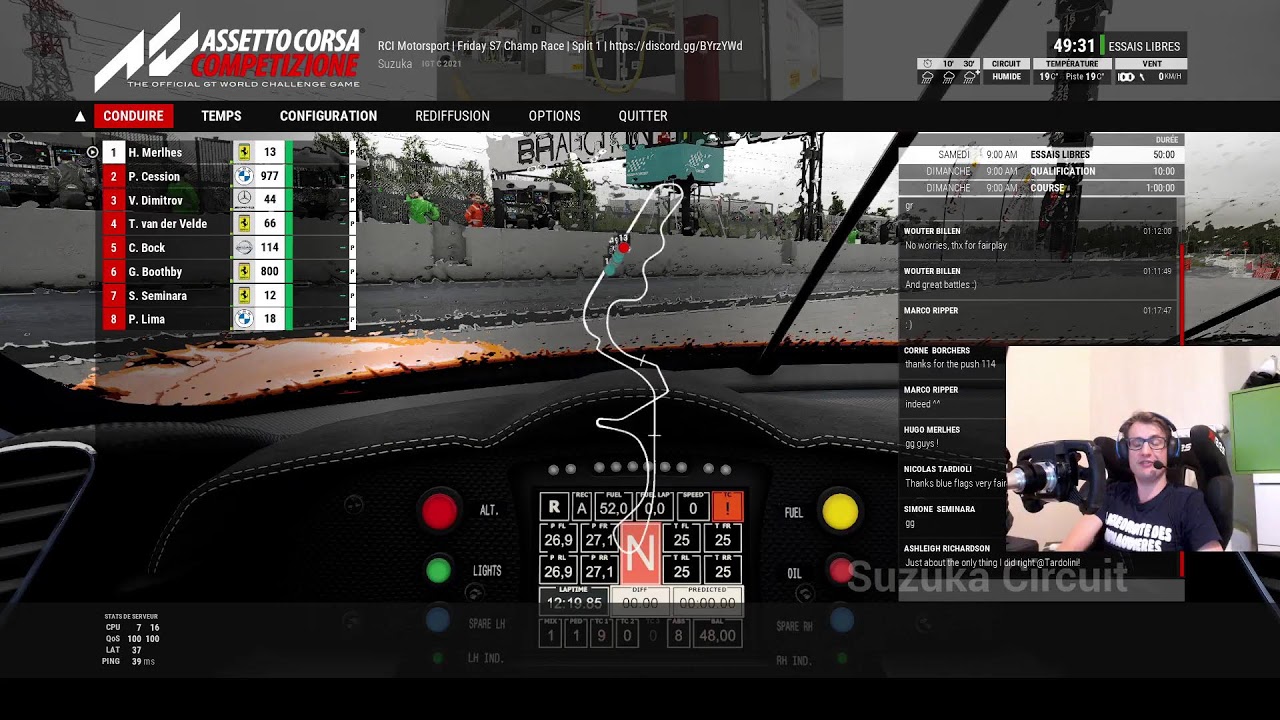Viewport: 1280px width, 720px height.
Task: Click the HUMIDE circuit condition value
Action: pos(1006,77)
